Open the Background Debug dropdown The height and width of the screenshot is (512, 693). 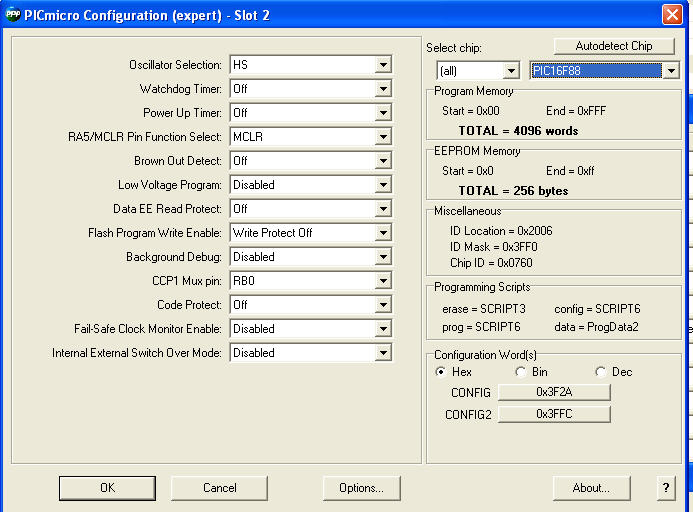[383, 257]
